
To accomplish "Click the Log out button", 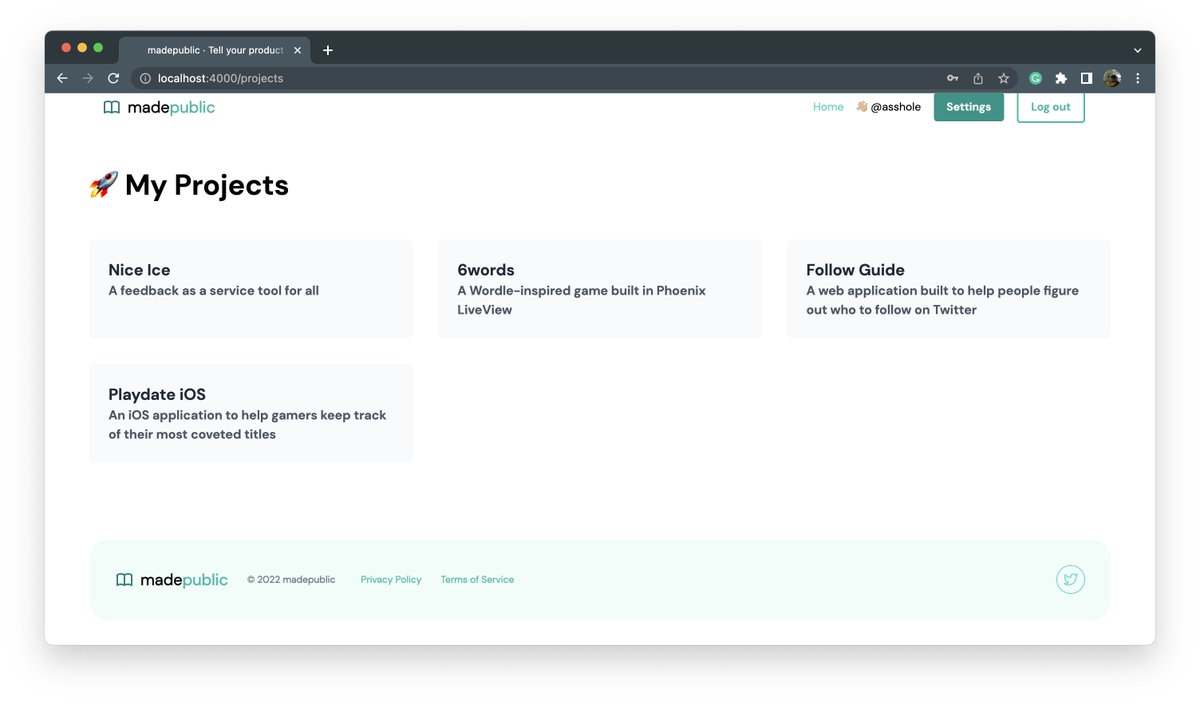I will tap(1050, 107).
